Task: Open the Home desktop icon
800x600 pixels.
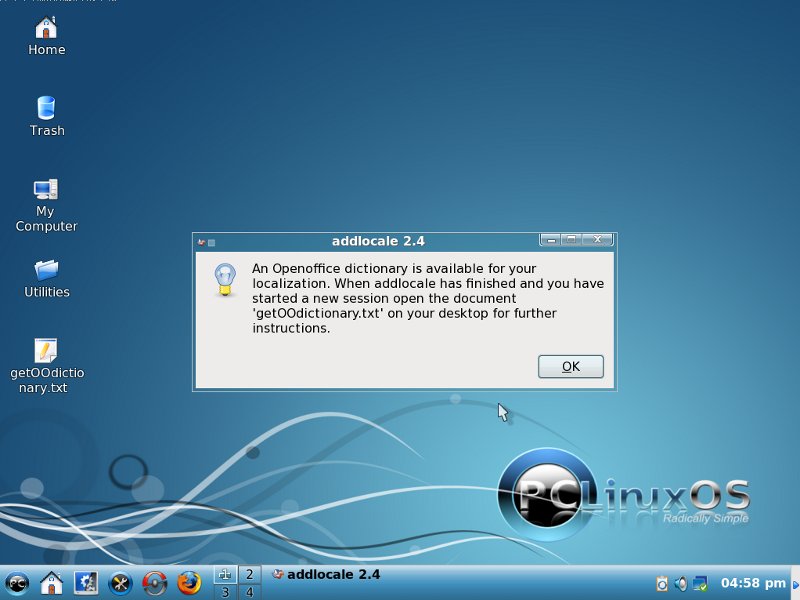Action: pyautogui.click(x=46, y=28)
